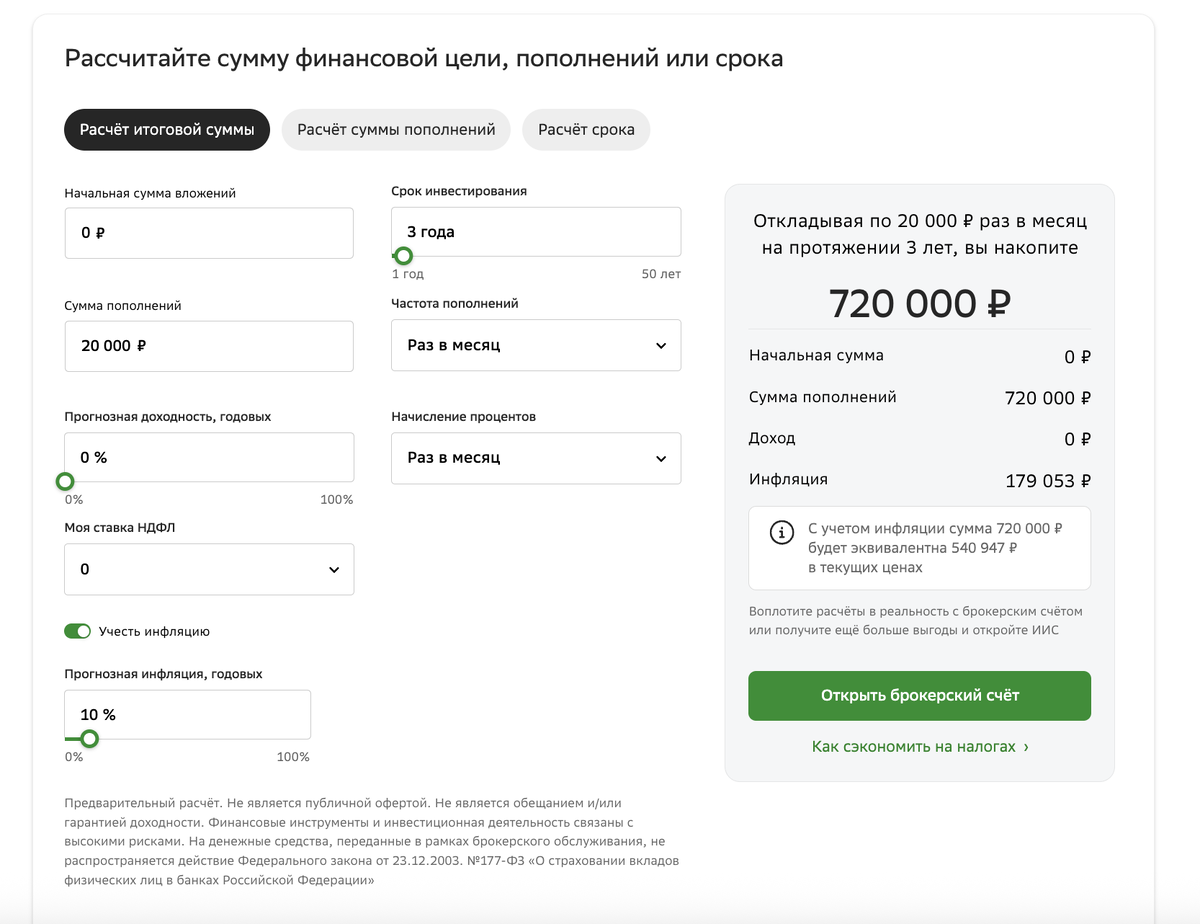The image size is (1200, 924).
Task: Click the forecast inflation slider handle
Action: (89, 739)
